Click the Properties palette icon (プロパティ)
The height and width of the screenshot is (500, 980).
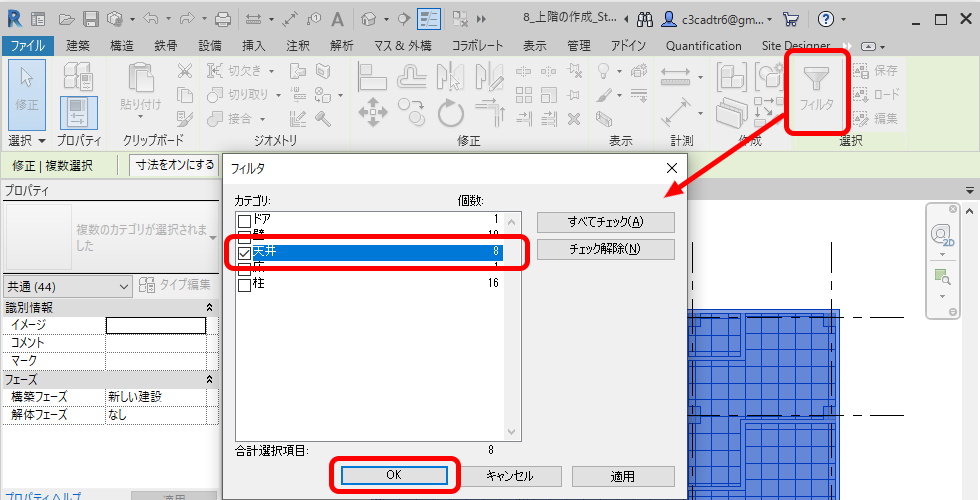click(79, 112)
